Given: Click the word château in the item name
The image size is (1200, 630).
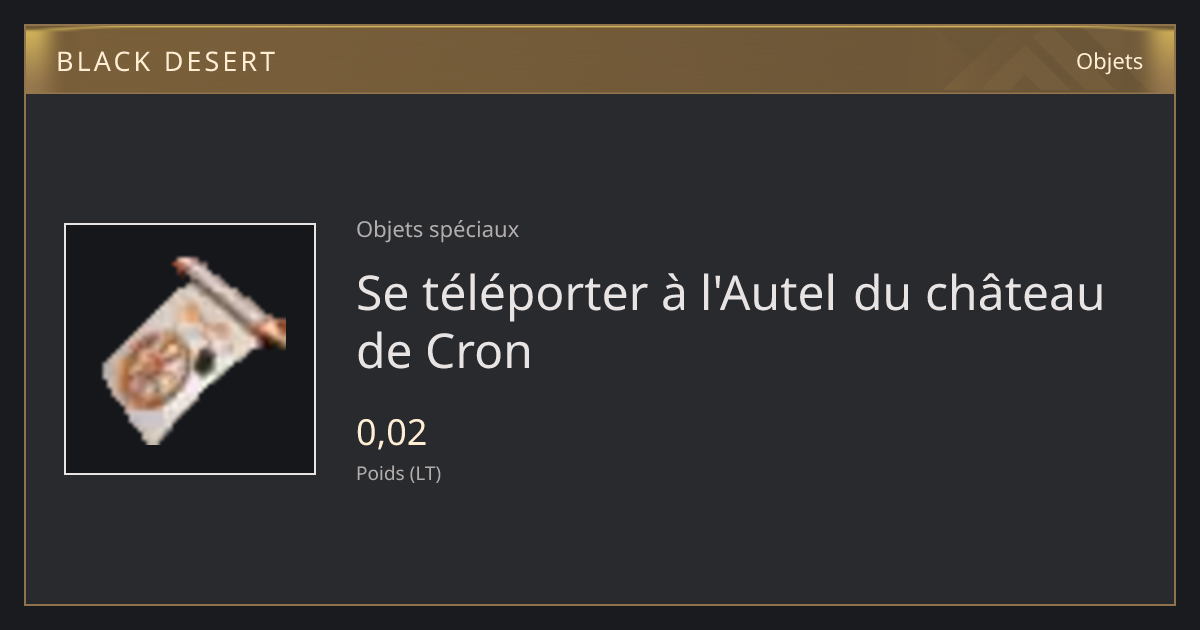Looking at the screenshot, I should click(1015, 294).
